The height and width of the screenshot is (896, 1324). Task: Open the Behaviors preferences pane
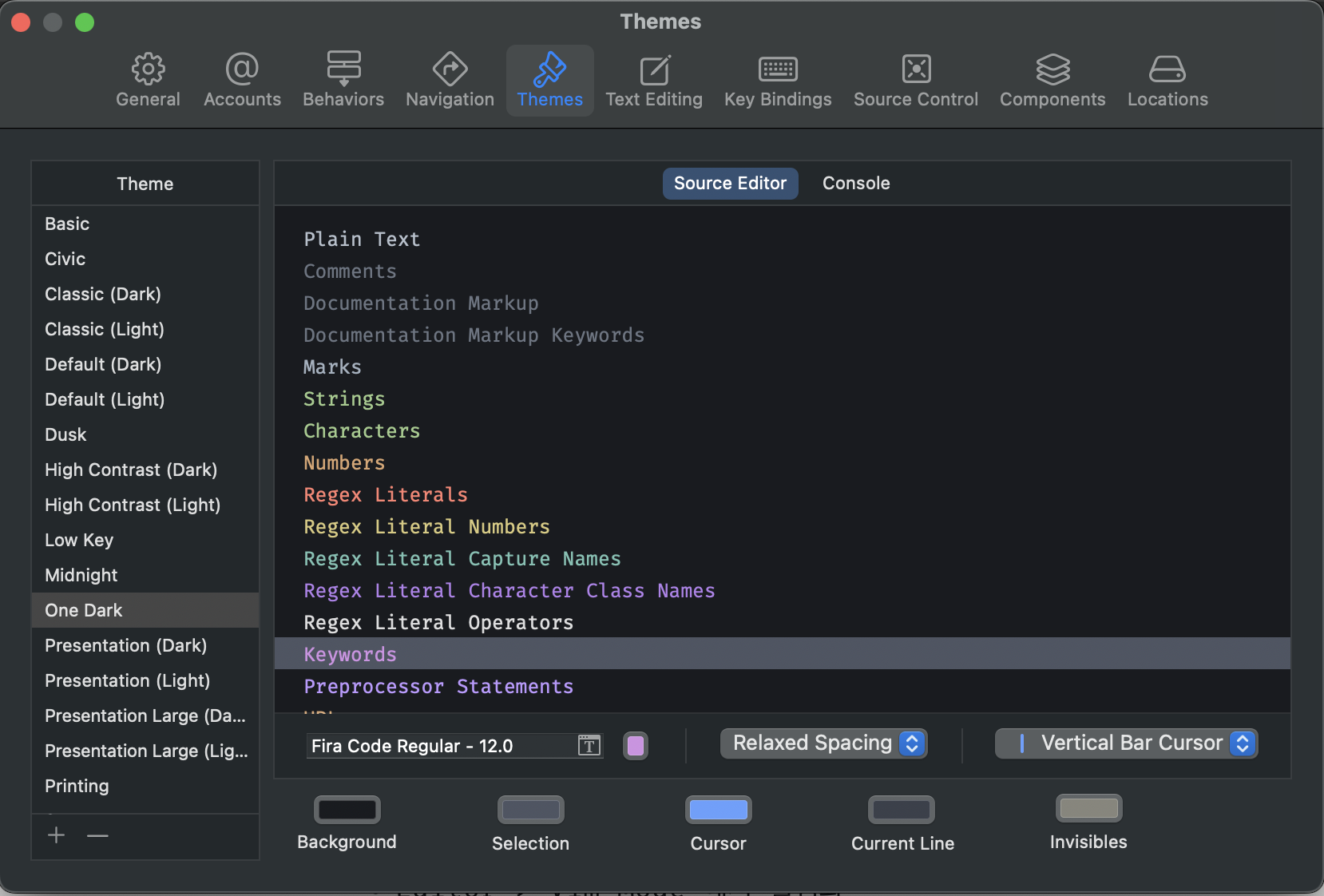[x=343, y=80]
